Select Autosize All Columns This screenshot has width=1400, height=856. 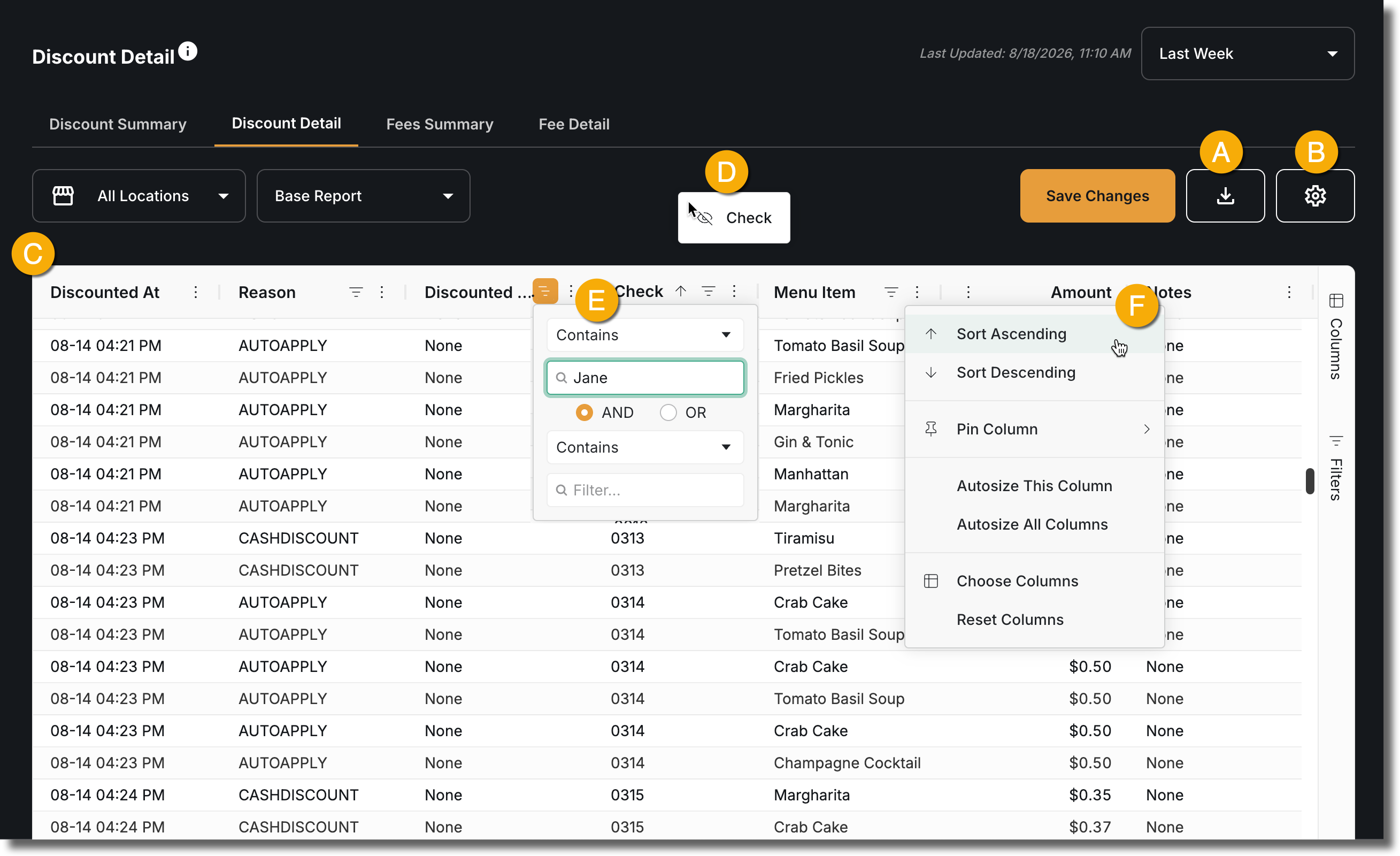click(1034, 524)
